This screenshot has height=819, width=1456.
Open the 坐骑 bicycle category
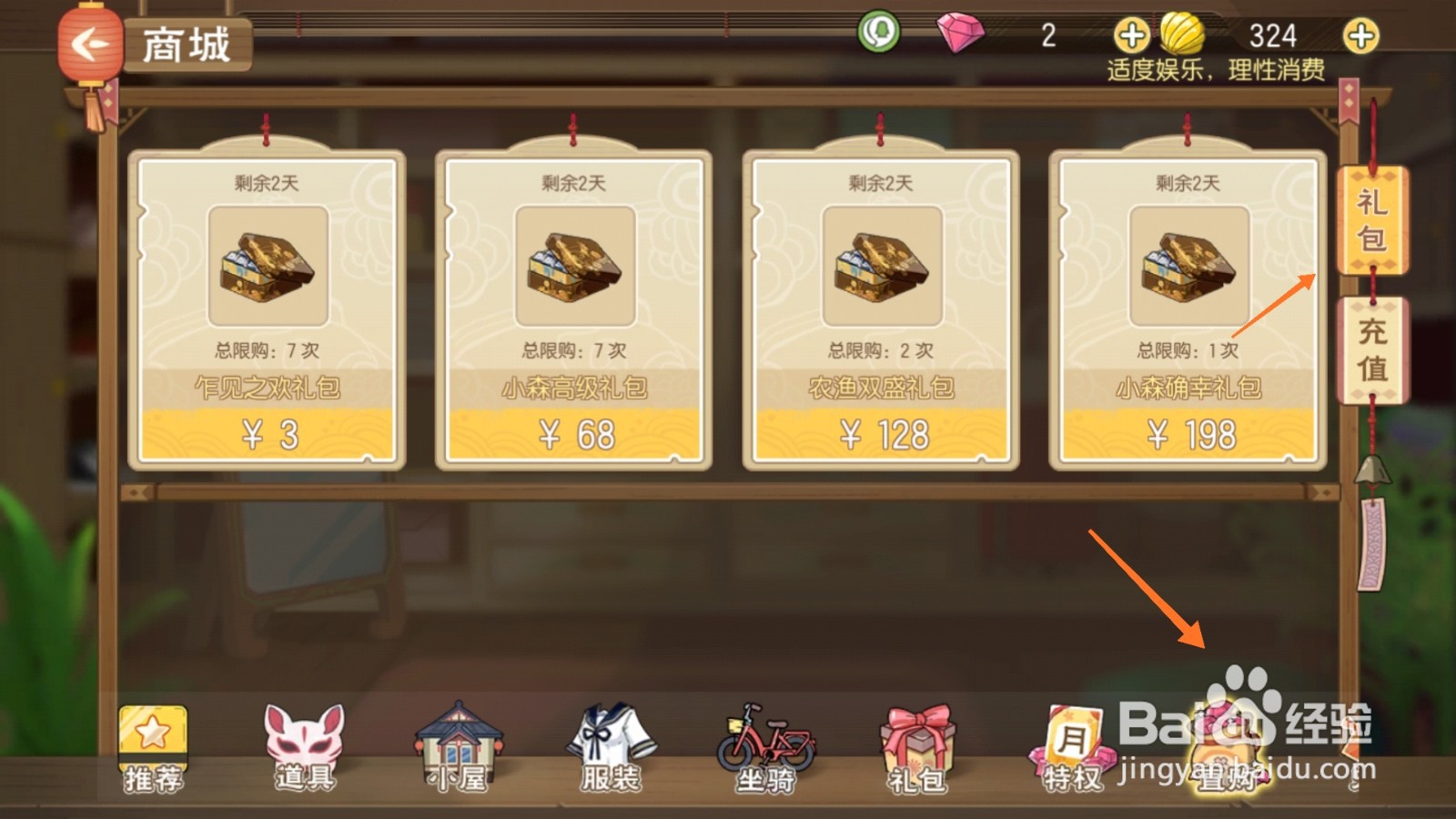pyautogui.click(x=765, y=748)
